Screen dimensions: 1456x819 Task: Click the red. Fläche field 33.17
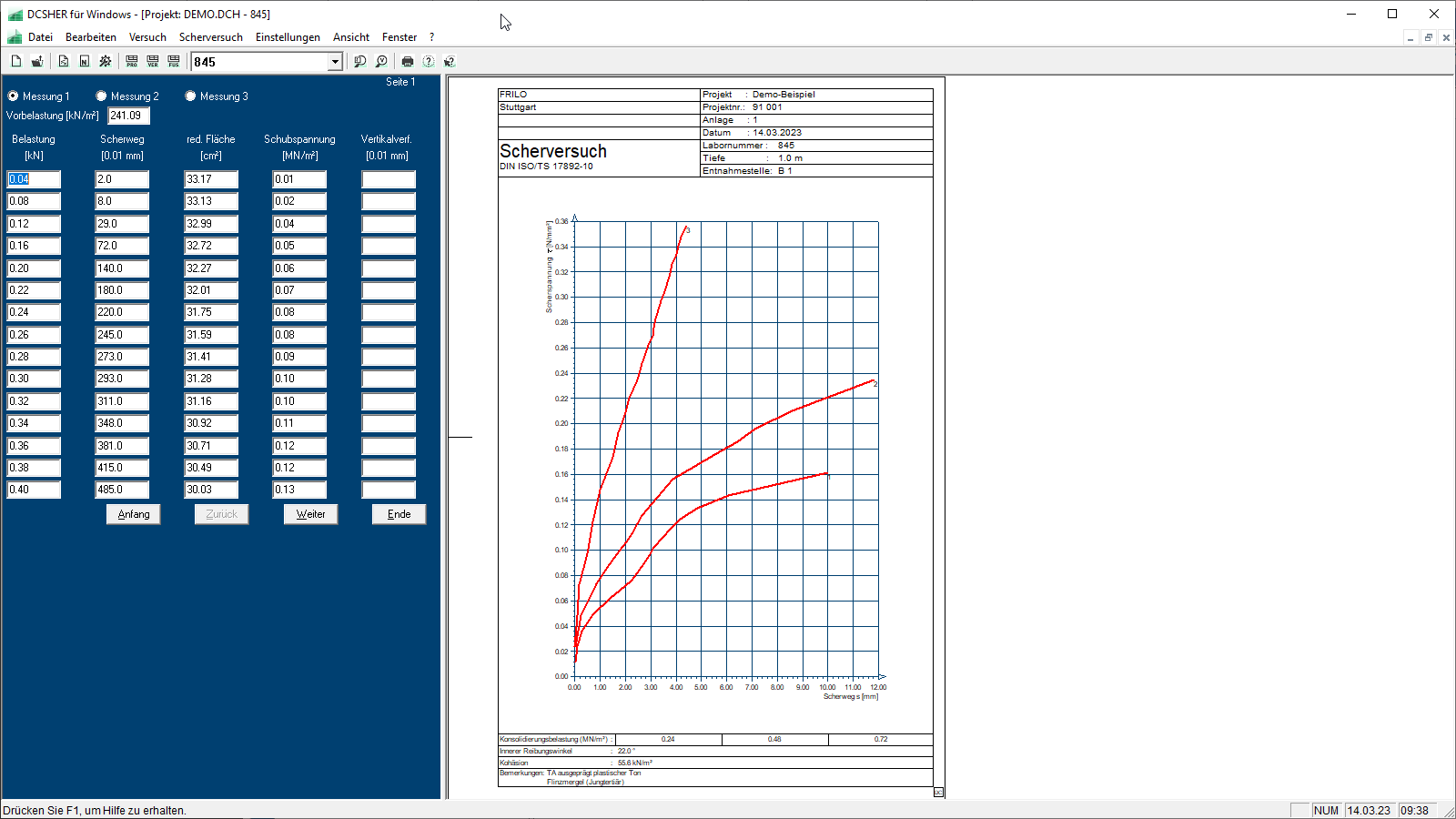[211, 179]
